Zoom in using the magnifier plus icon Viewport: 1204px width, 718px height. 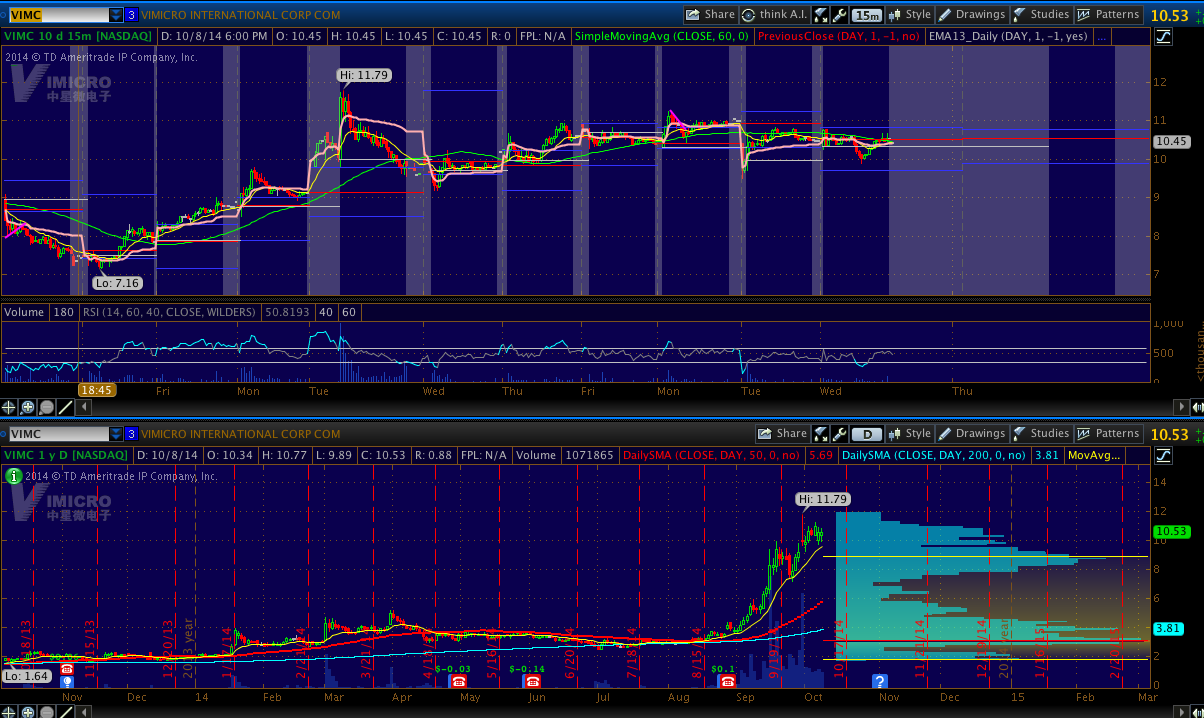pyautogui.click(x=28, y=407)
